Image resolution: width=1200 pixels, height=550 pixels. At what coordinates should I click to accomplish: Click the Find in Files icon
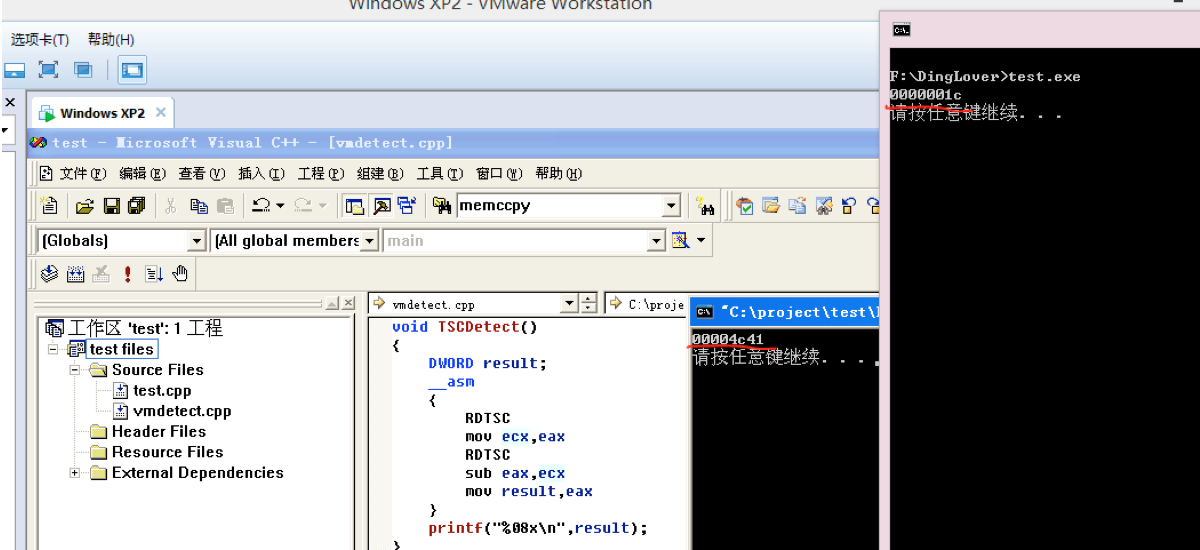click(x=442, y=206)
